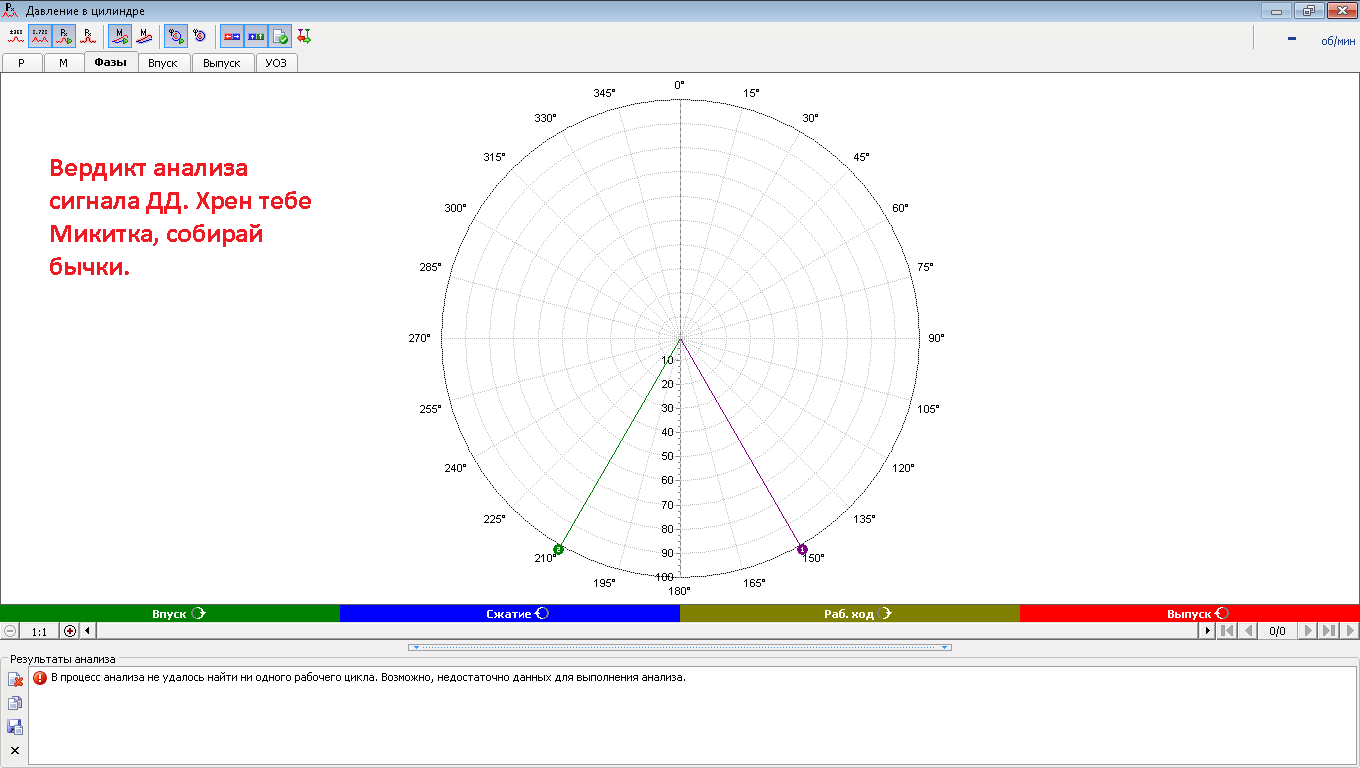The height and width of the screenshot is (768, 1360).
Task: Open the Впуск tab
Action: (163, 63)
